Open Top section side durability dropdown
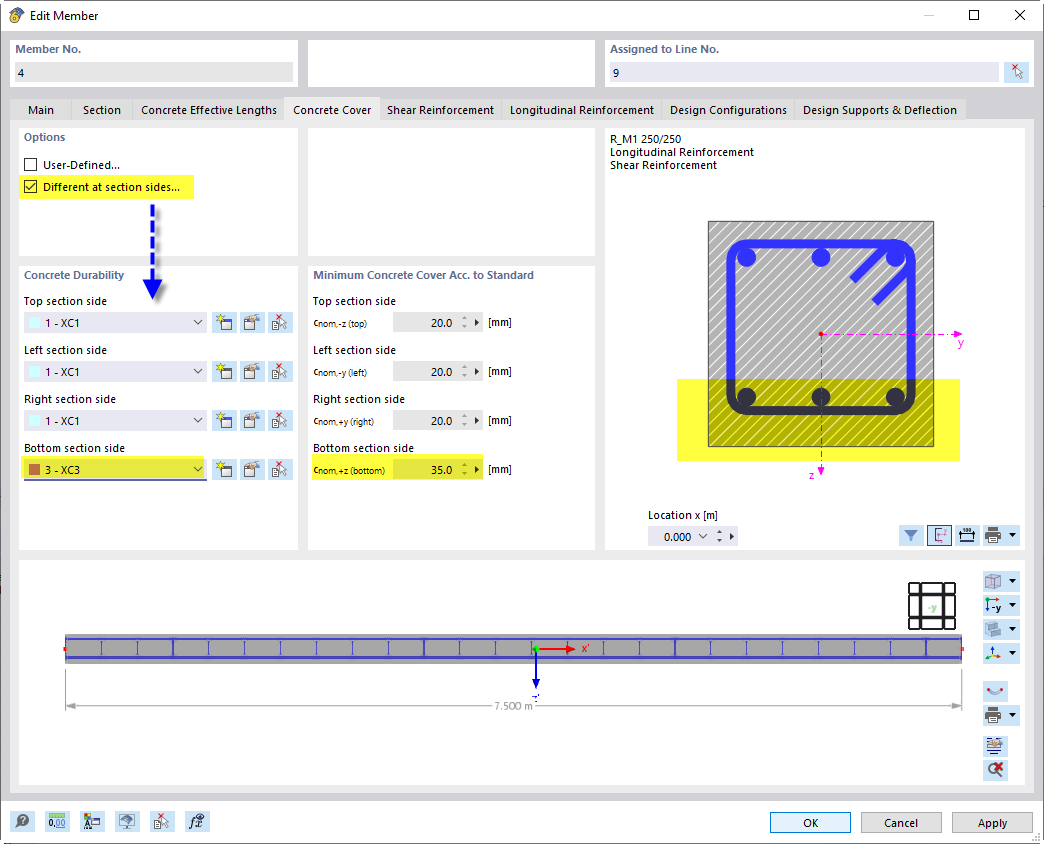This screenshot has height=844, width=1044. tap(198, 323)
